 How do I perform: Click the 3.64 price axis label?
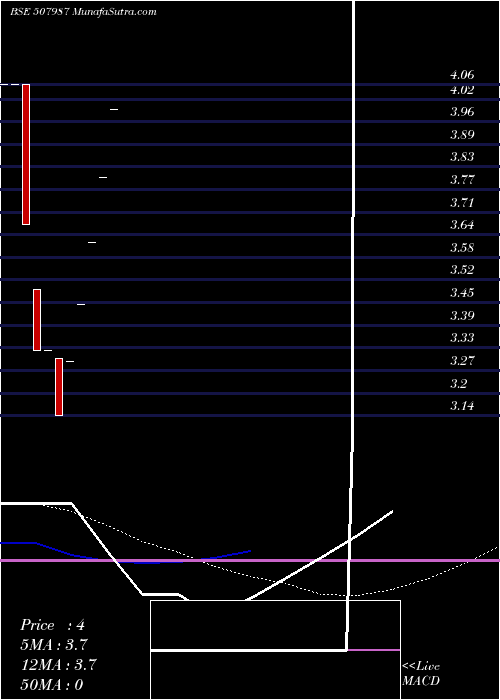tap(462, 225)
